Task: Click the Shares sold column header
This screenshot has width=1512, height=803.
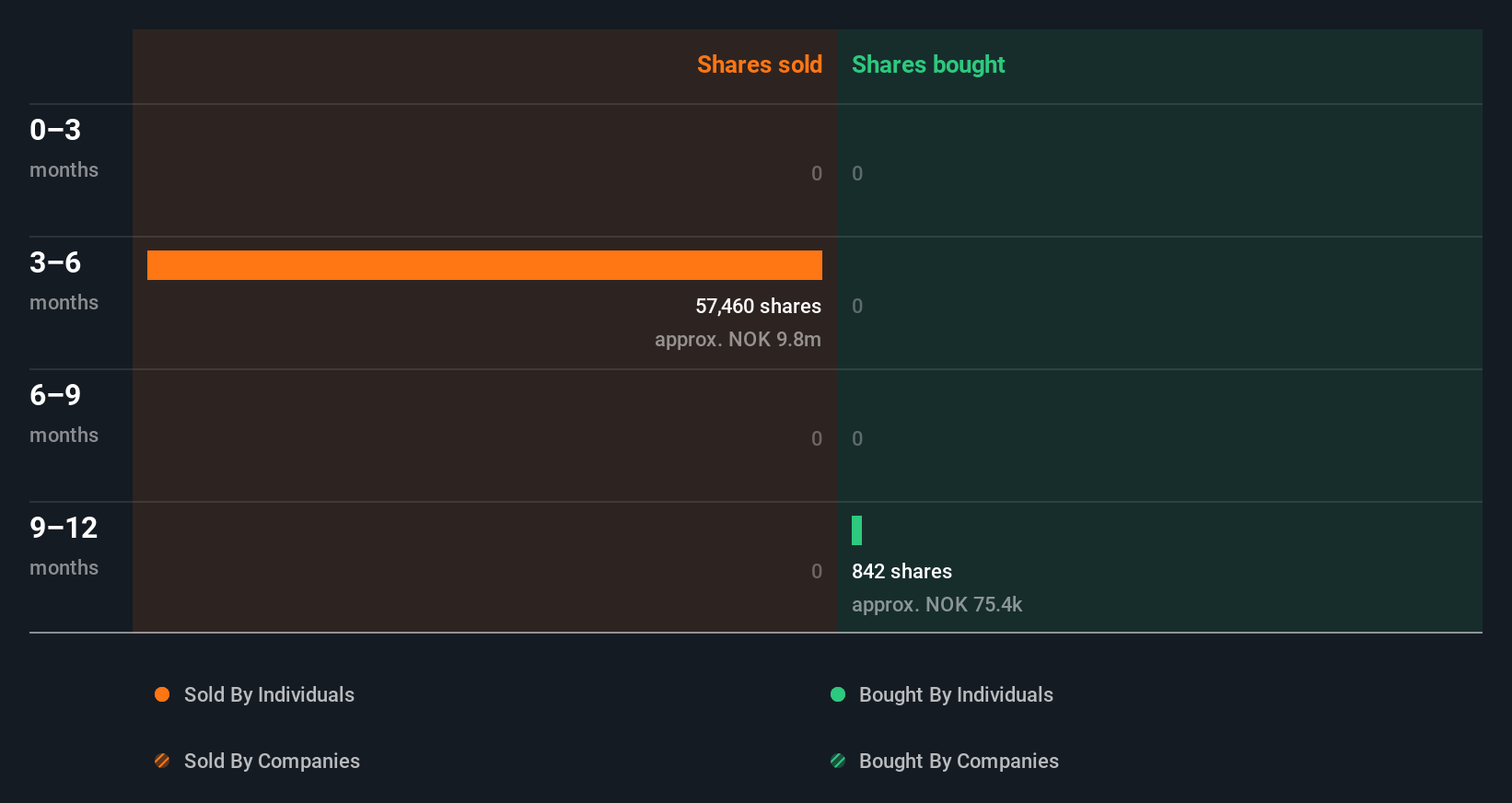Action: click(x=760, y=64)
